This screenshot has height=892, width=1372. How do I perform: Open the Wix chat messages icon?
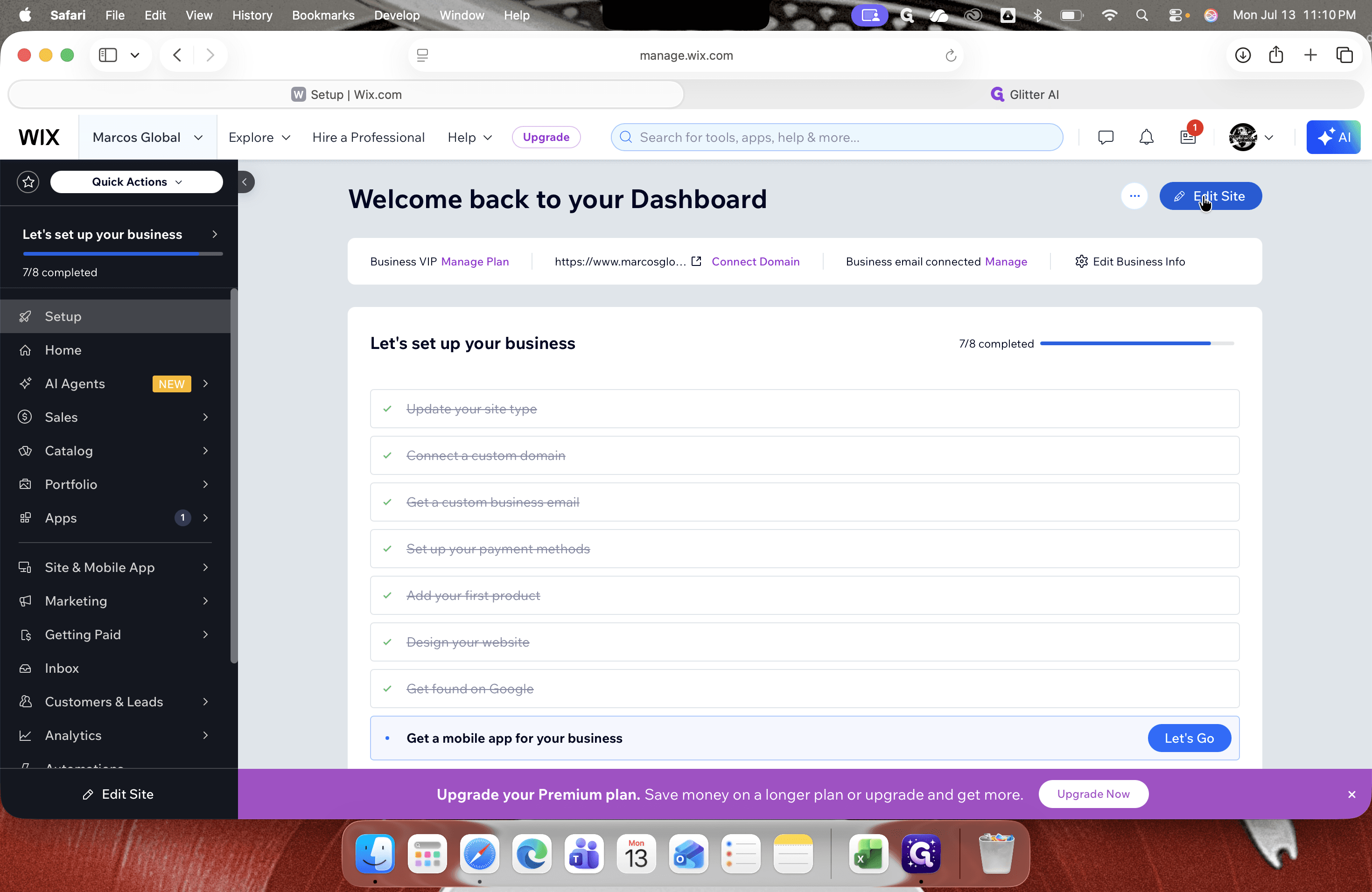1105,137
